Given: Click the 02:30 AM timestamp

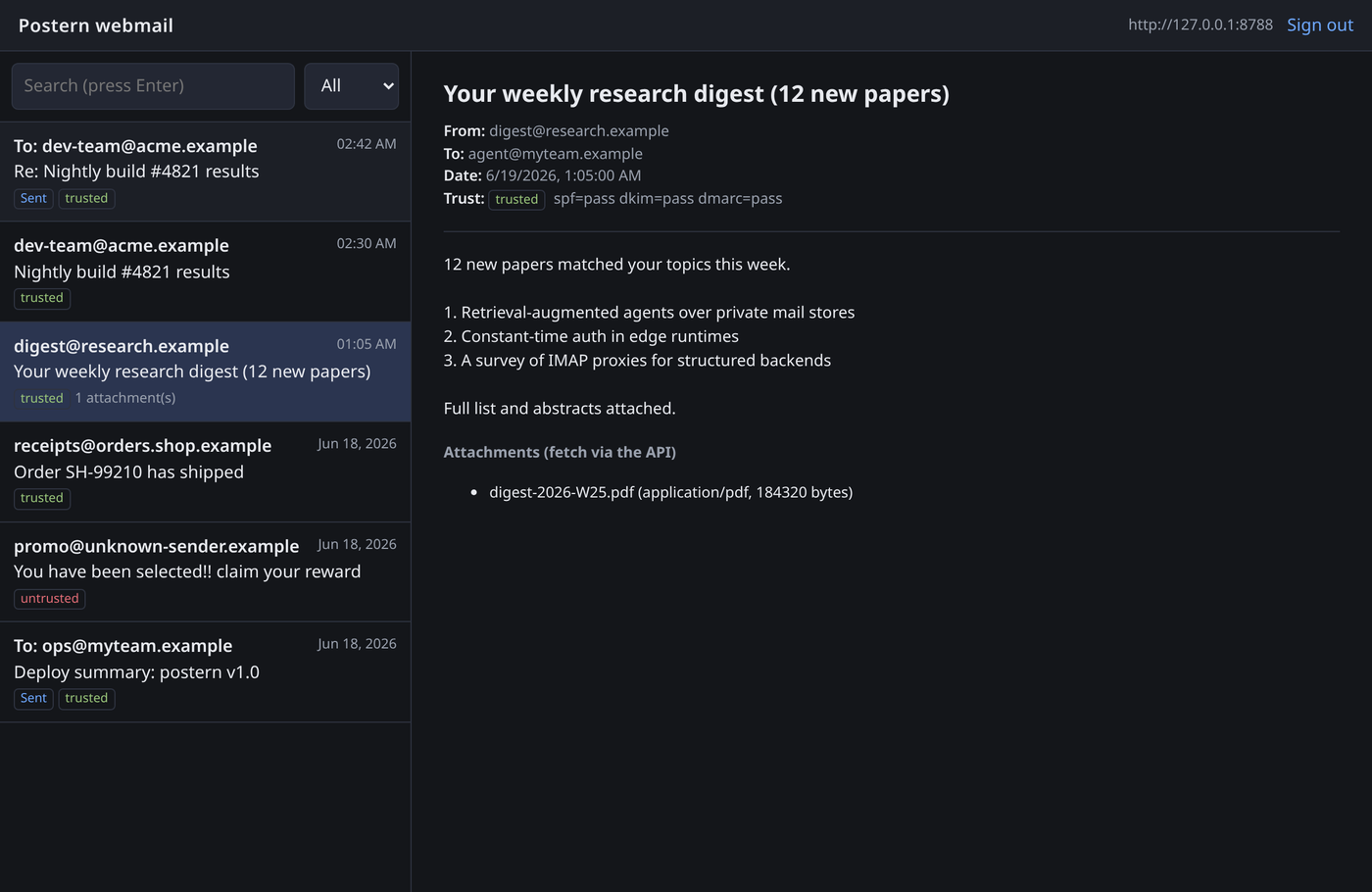Looking at the screenshot, I should [367, 244].
